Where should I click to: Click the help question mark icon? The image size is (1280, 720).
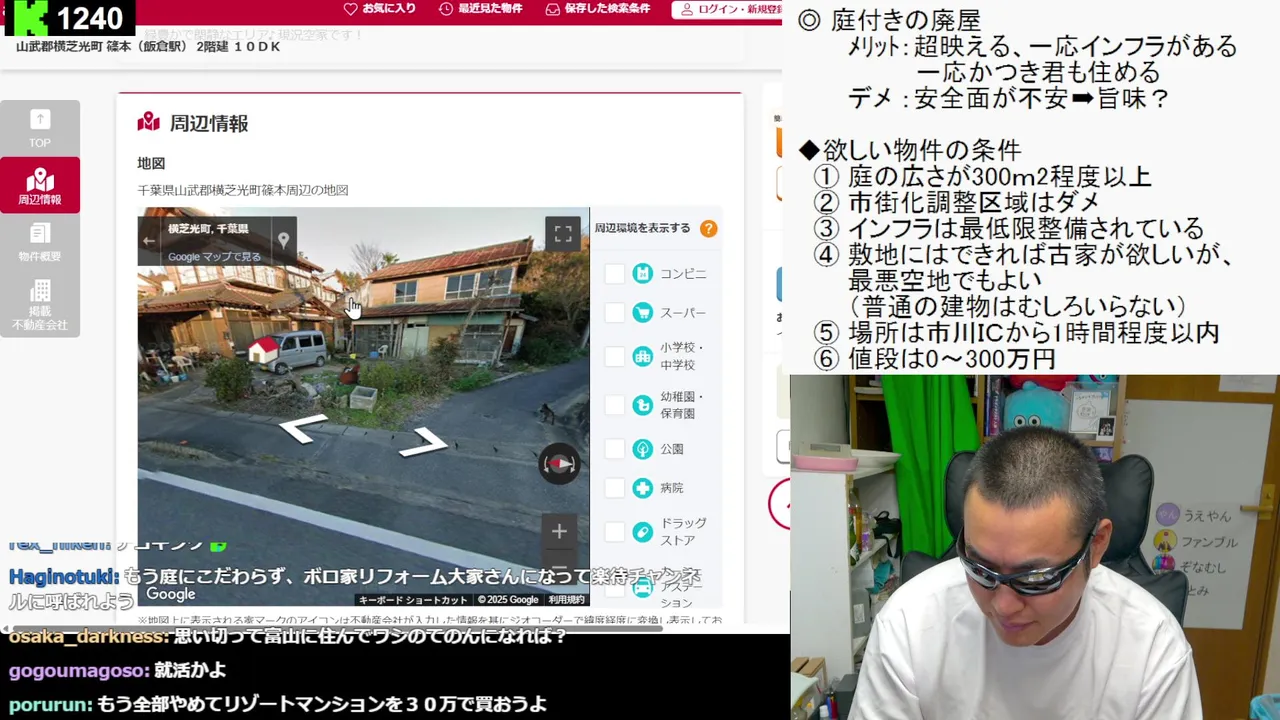(708, 228)
